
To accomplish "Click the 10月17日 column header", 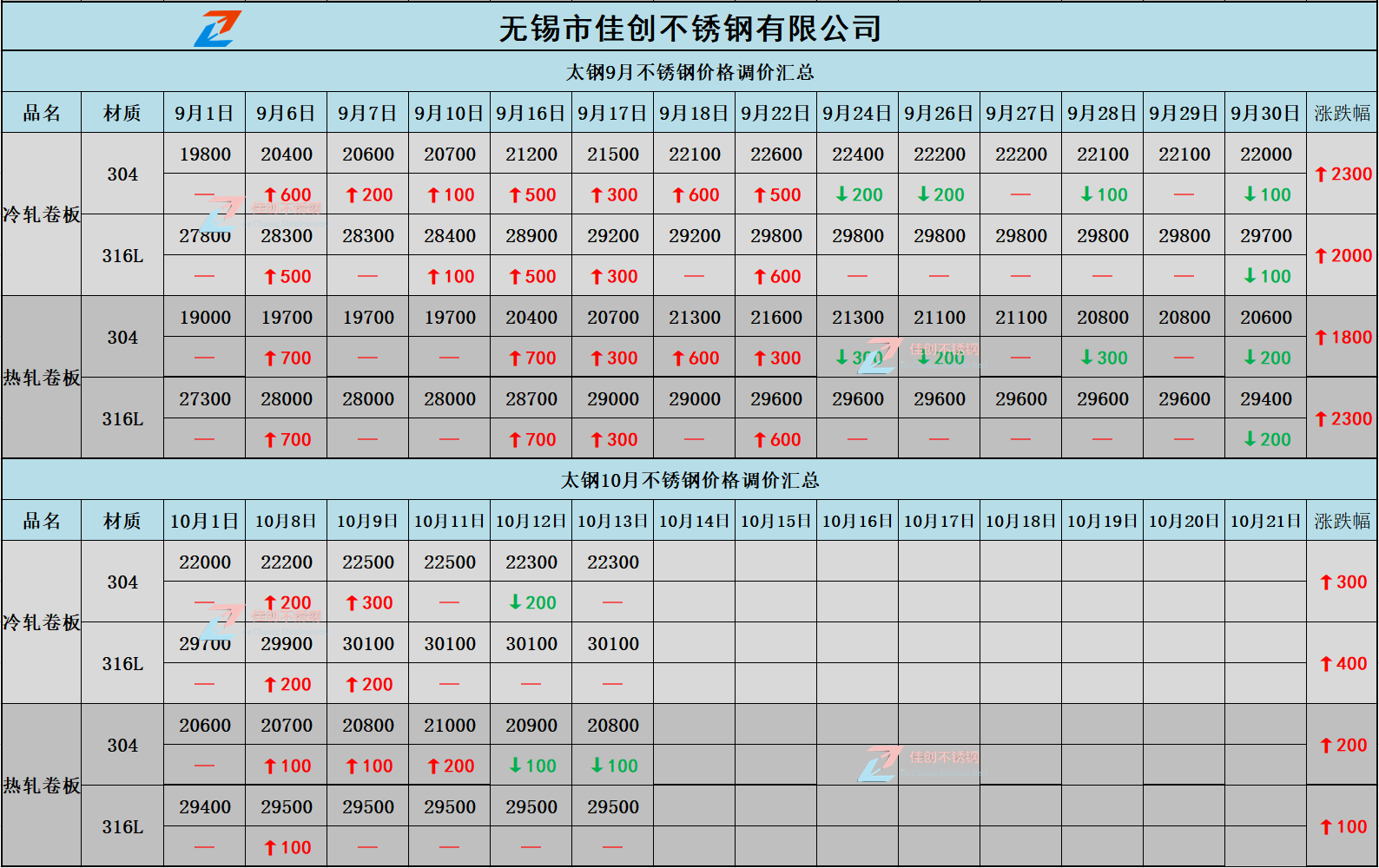I will tap(940, 521).
